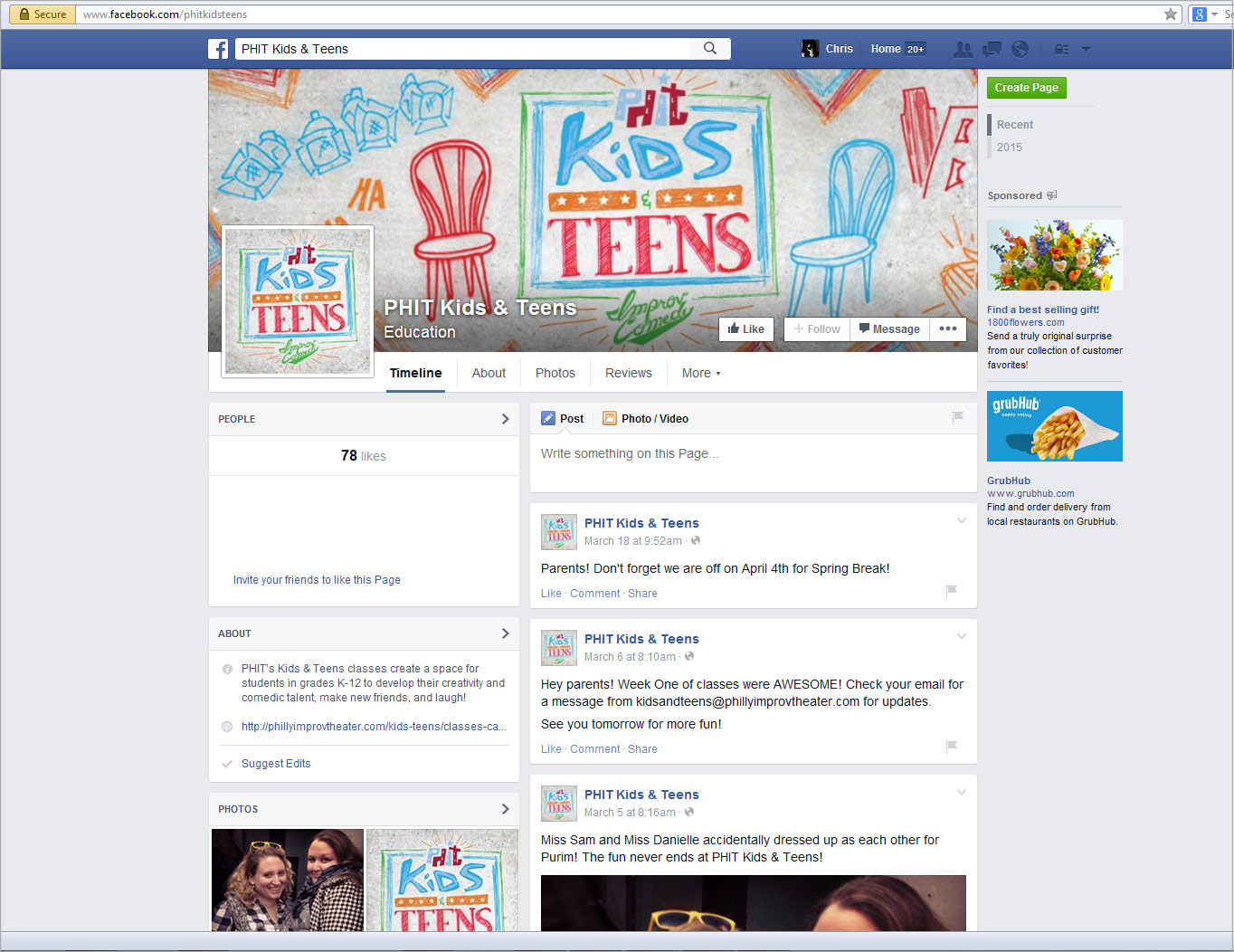The width and height of the screenshot is (1234, 952).
Task: Open friend requests icon in top bar
Action: coord(963,49)
